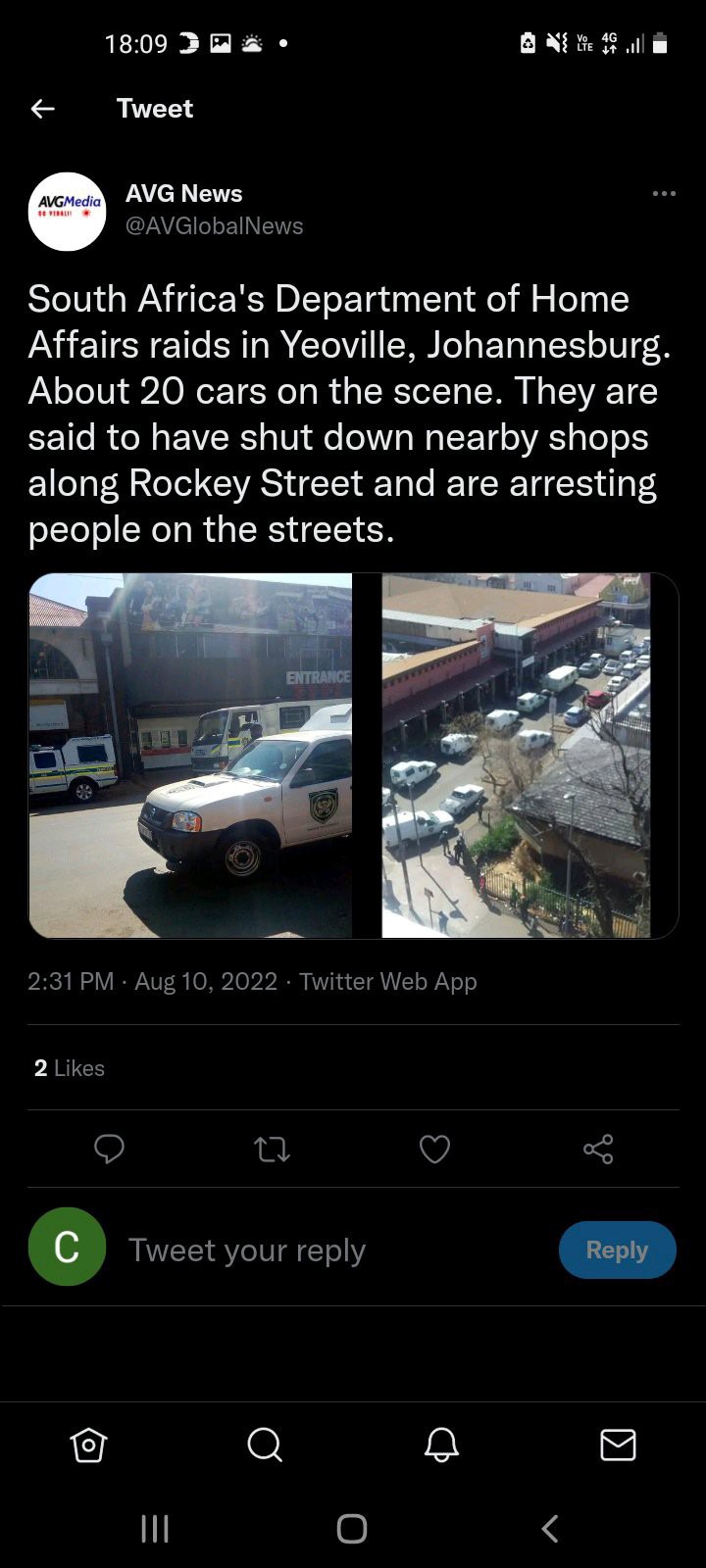This screenshot has width=706, height=1568.
Task: Click the blue Reply button
Action: click(x=618, y=1249)
